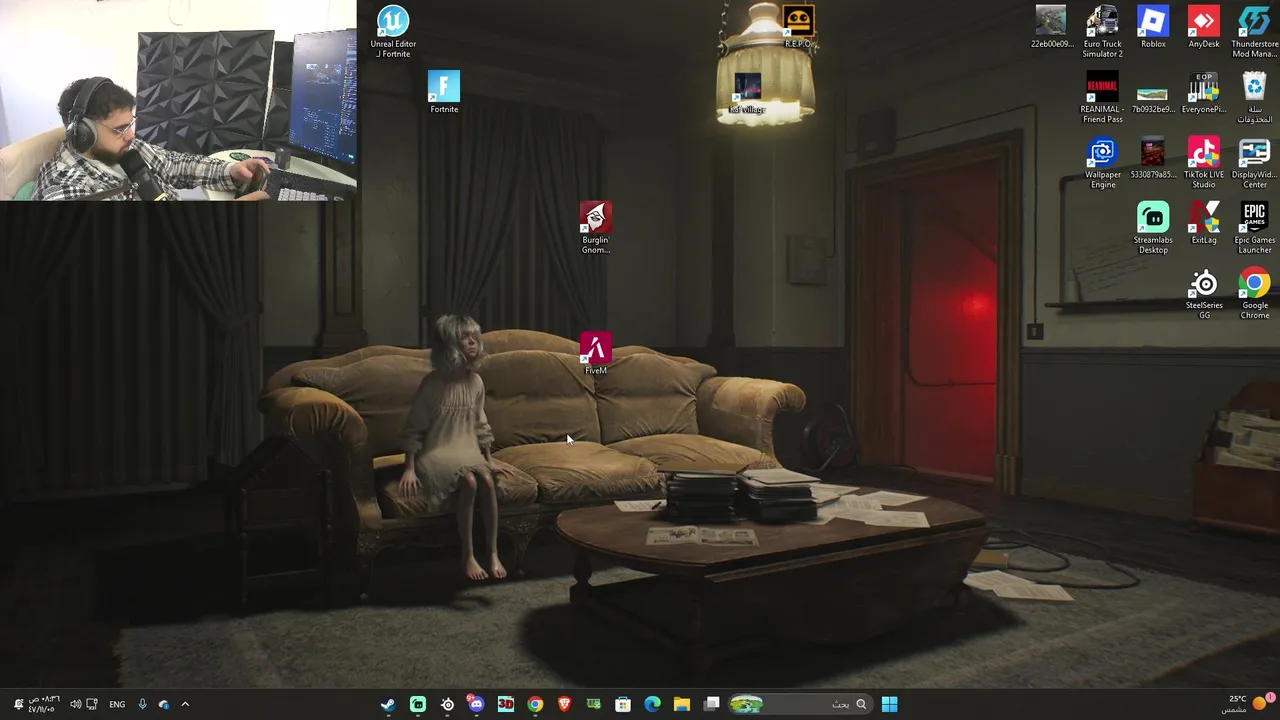Click the taskbar search box

point(800,704)
